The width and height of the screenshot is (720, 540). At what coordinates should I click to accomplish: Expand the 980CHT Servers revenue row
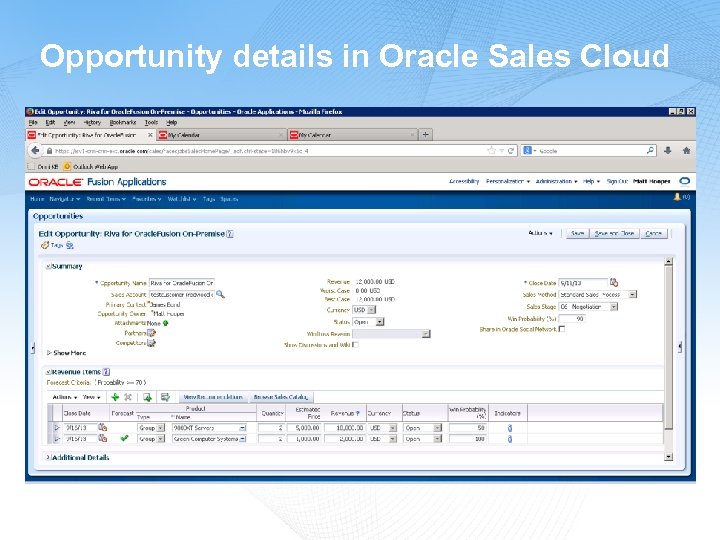[x=57, y=428]
